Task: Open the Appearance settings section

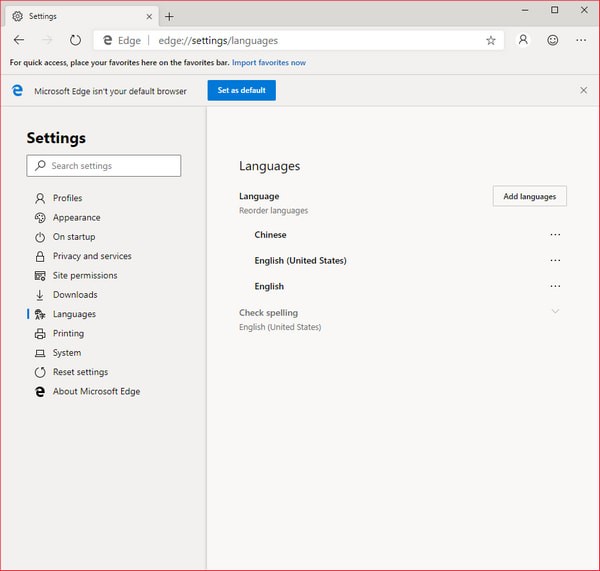Action: 76,217
